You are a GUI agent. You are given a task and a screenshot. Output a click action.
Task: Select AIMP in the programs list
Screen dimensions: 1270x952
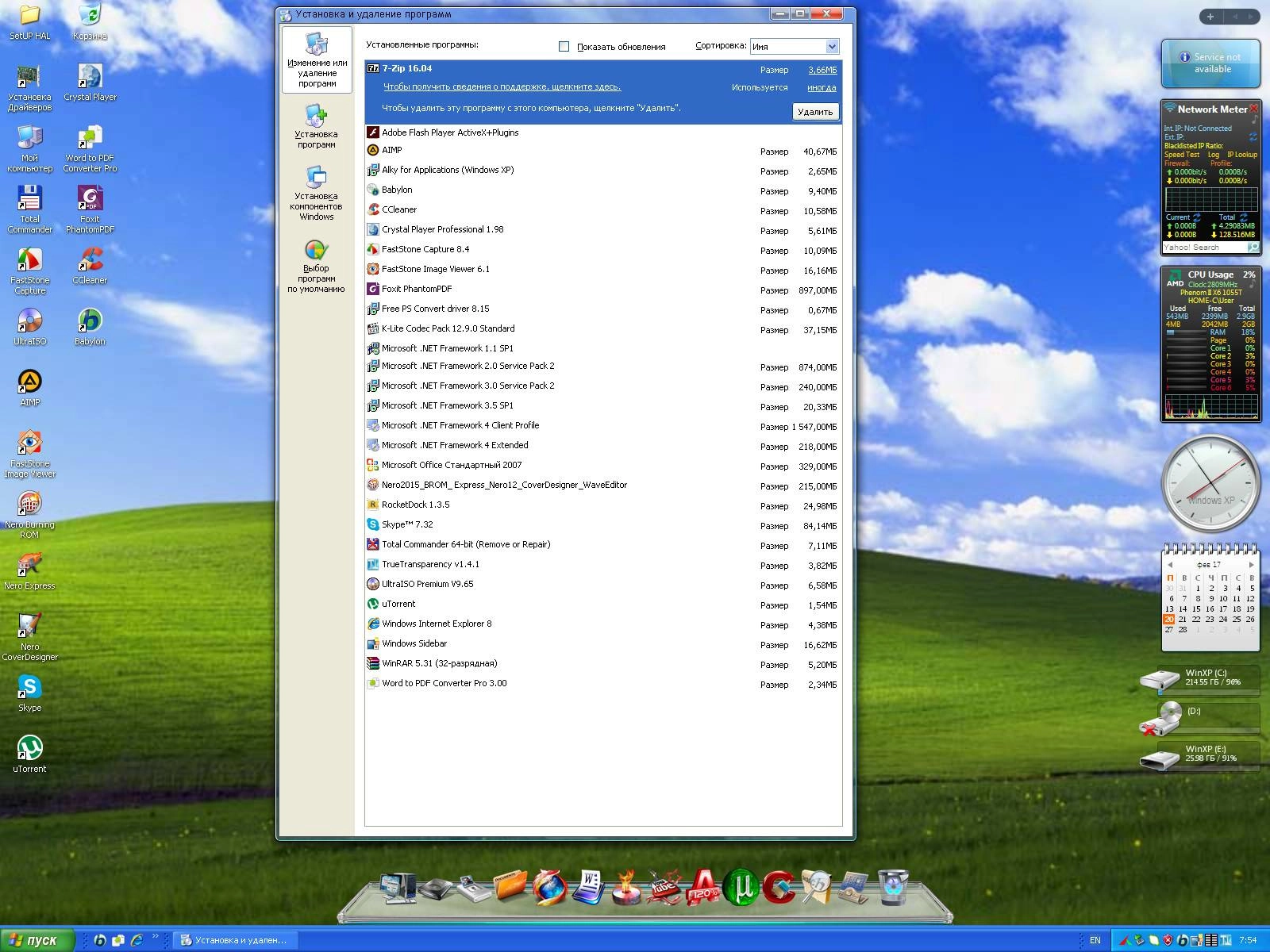click(603, 151)
